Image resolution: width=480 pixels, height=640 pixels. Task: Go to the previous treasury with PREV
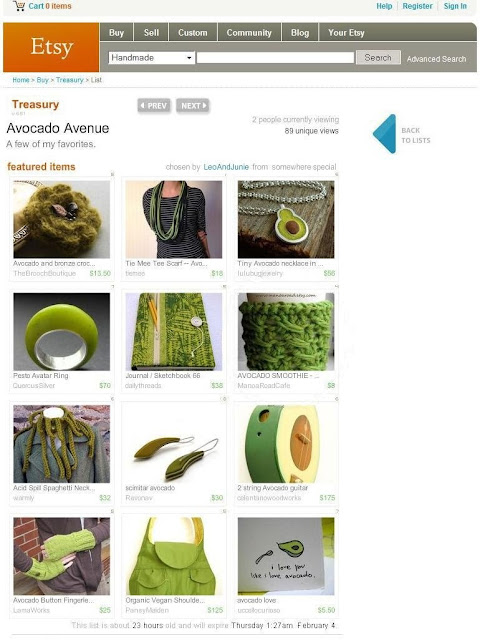154,106
